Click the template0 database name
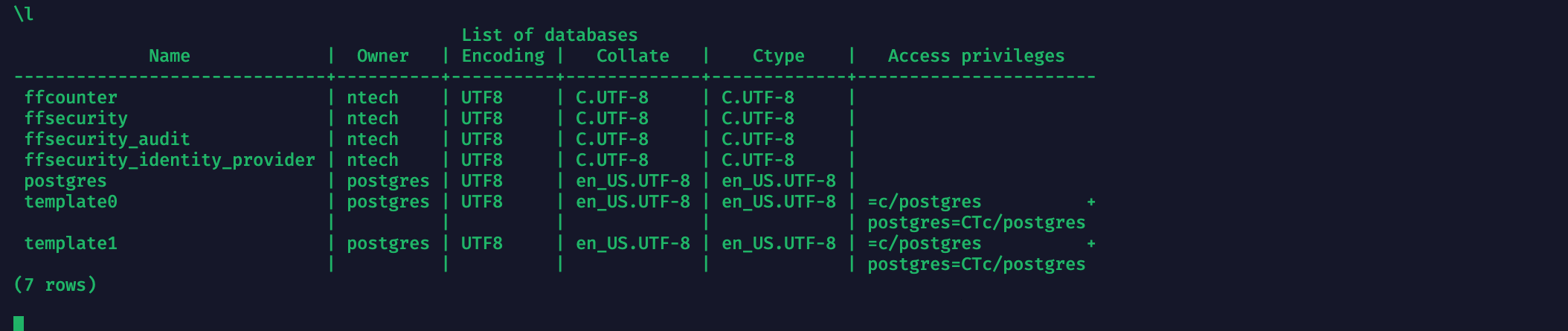 pyautogui.click(x=71, y=202)
